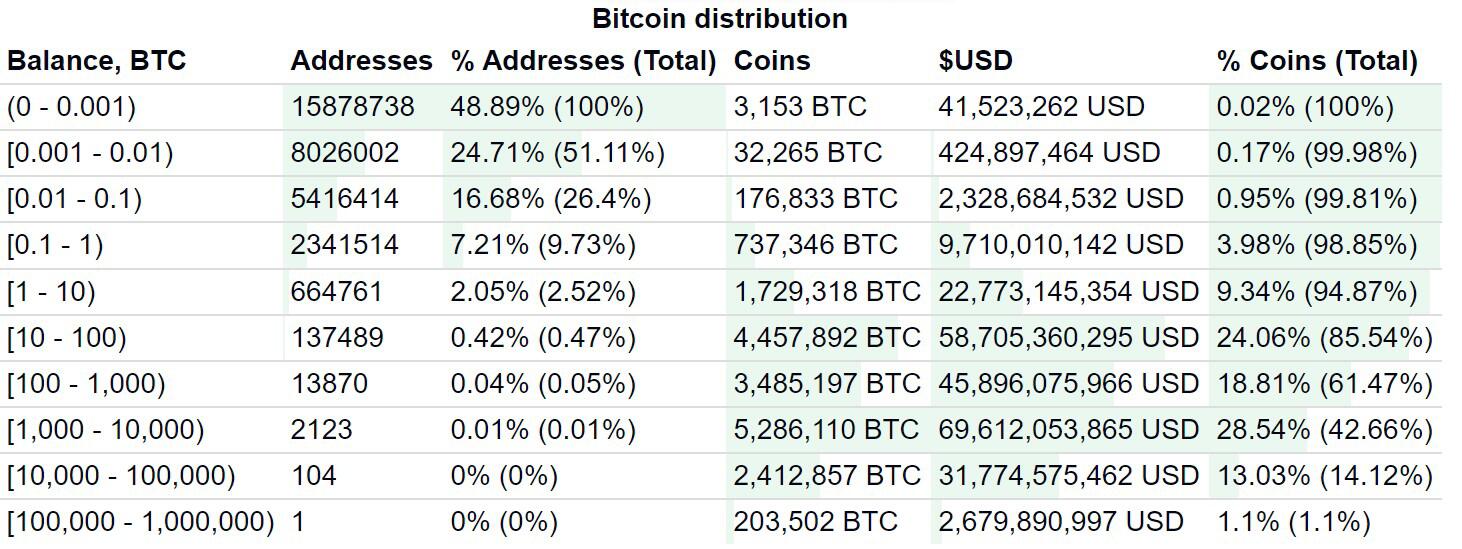The image size is (1462, 549).
Task: Click the "Addresses" column header
Action: [361, 61]
